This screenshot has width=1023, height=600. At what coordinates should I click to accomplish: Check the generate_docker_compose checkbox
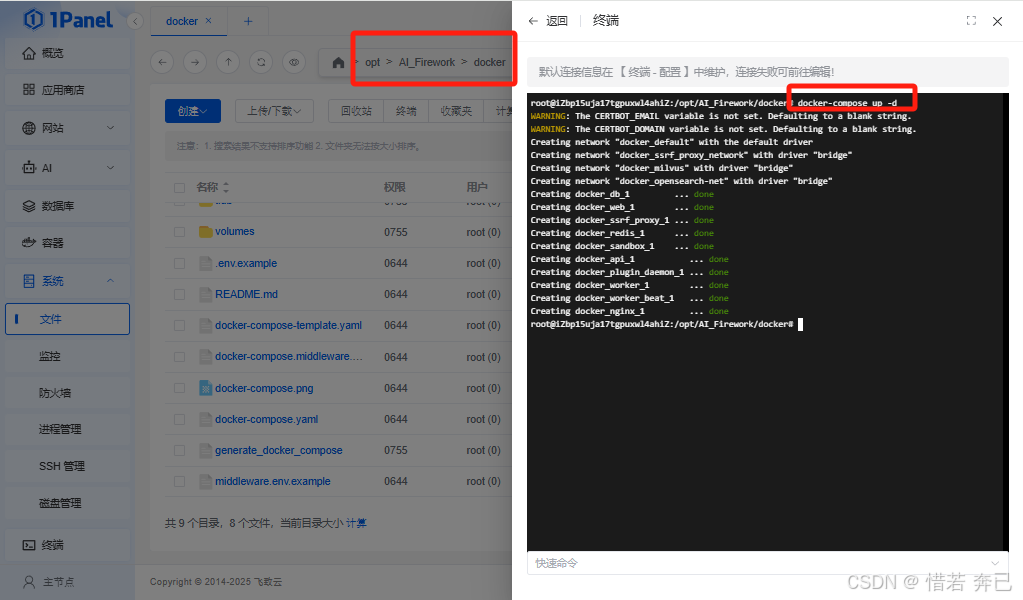tap(179, 451)
